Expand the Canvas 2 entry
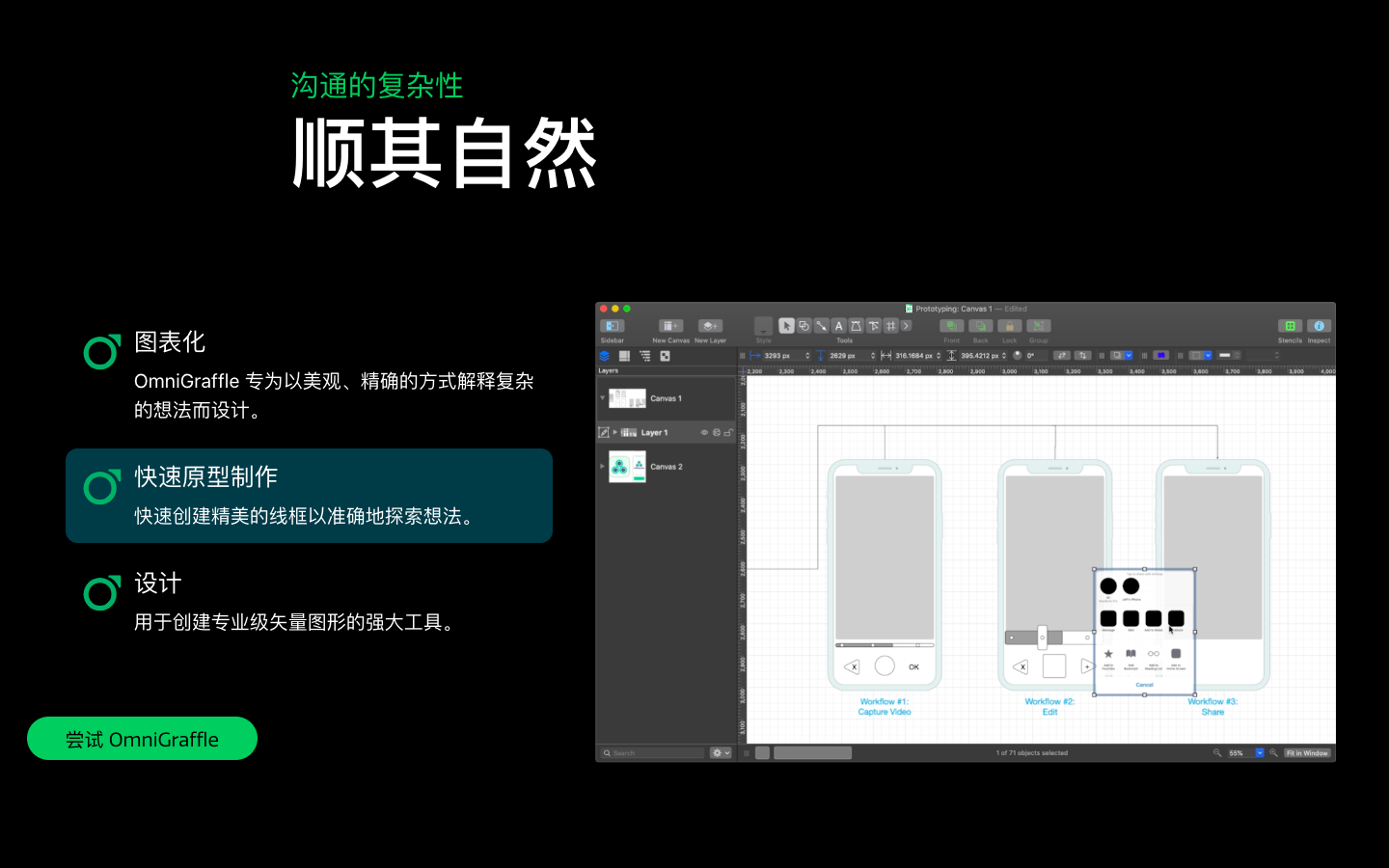1389x868 pixels. coord(602,466)
